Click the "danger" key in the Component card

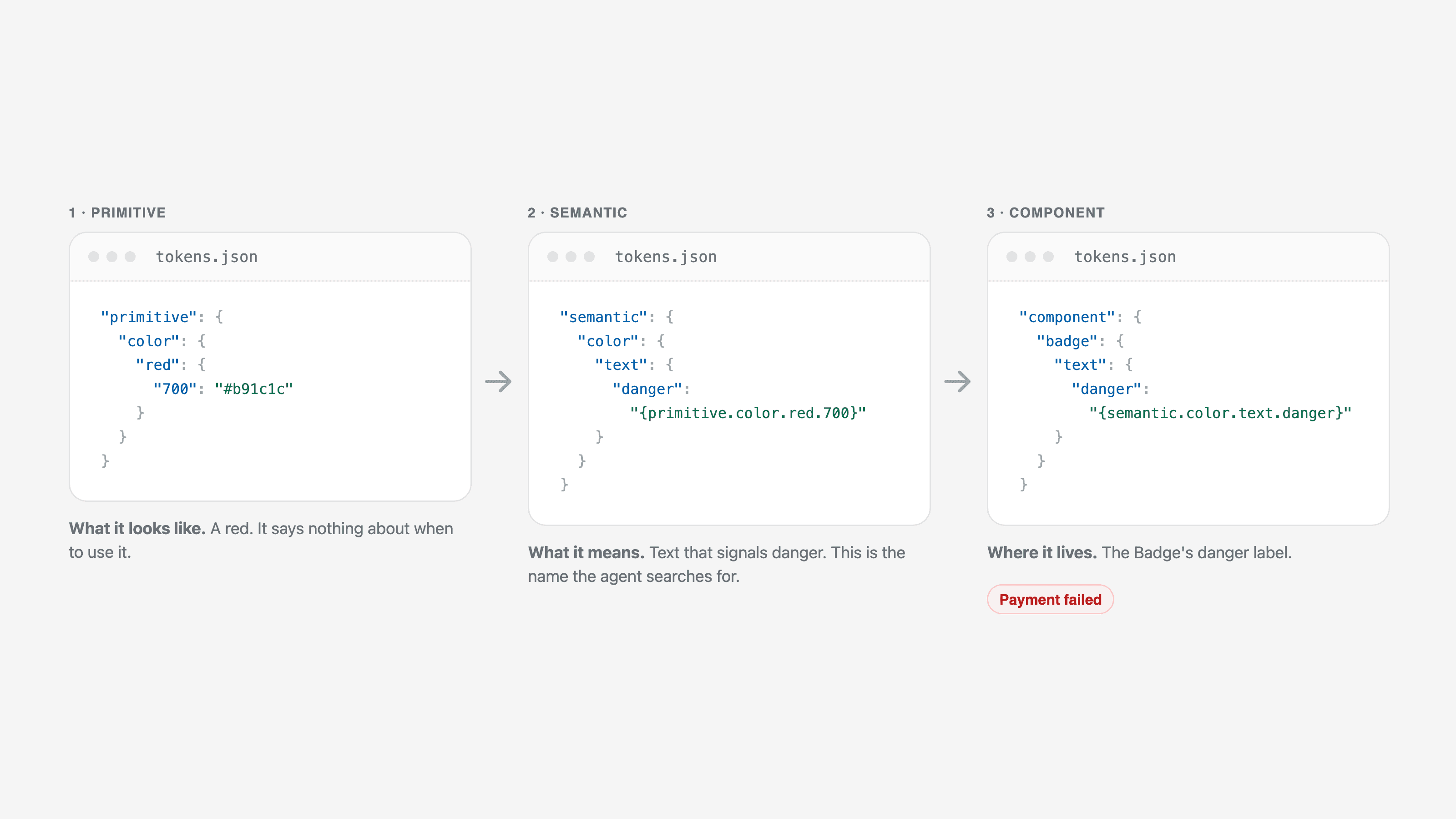point(1107,389)
